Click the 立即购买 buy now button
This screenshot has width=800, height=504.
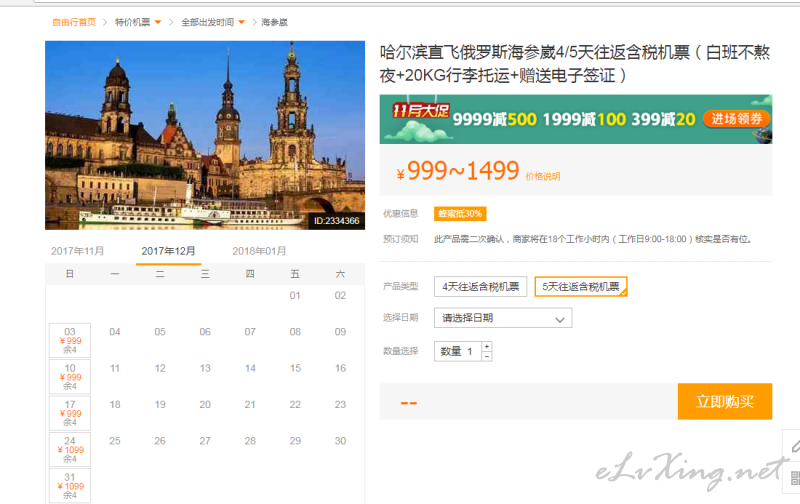725,401
